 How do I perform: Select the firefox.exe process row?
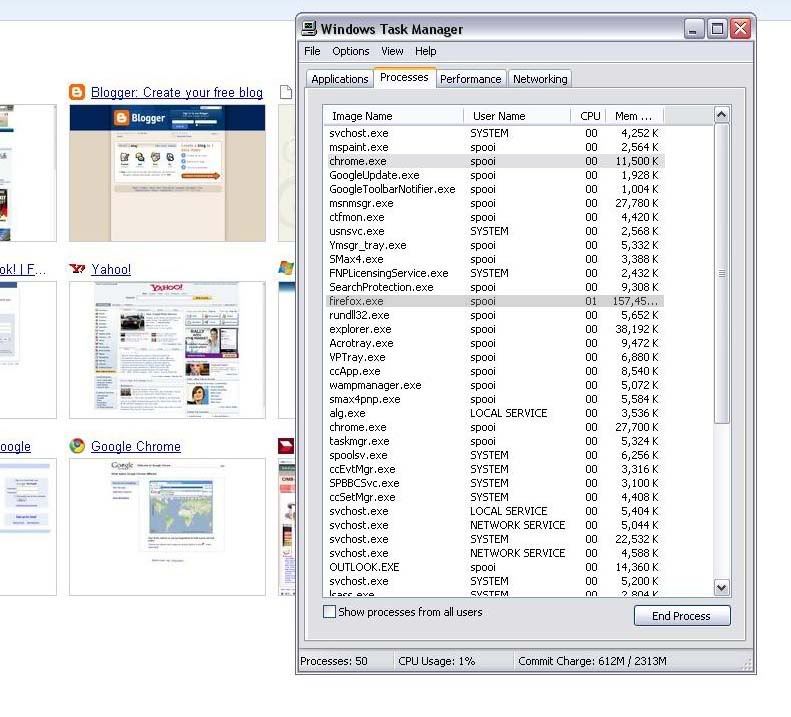coord(494,301)
